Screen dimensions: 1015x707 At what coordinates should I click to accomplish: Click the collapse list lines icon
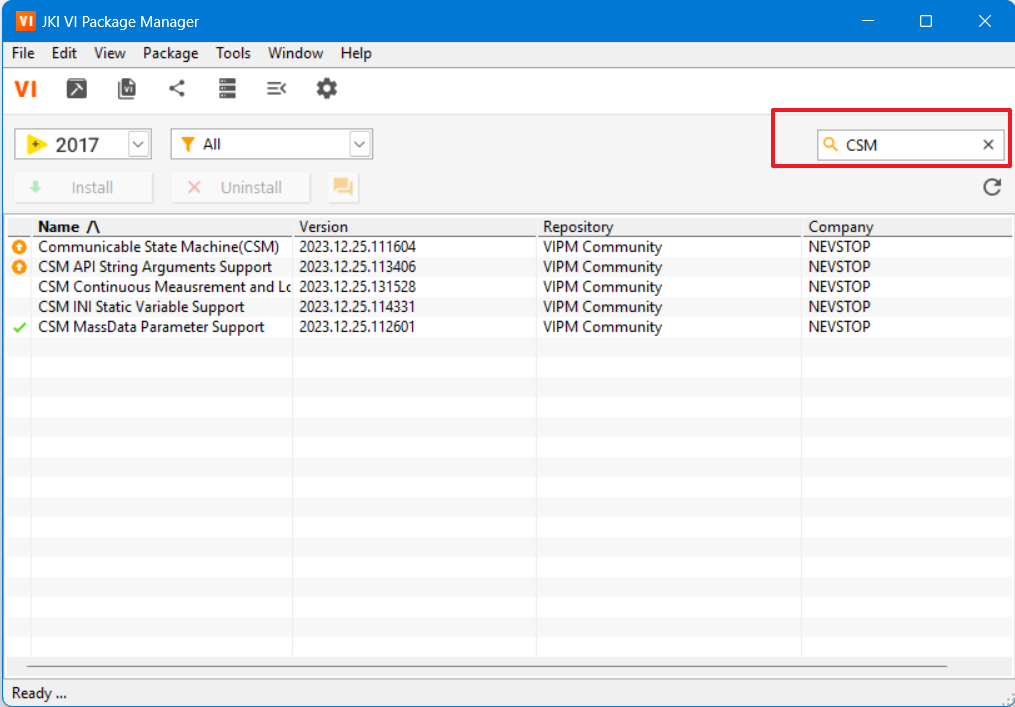277,89
